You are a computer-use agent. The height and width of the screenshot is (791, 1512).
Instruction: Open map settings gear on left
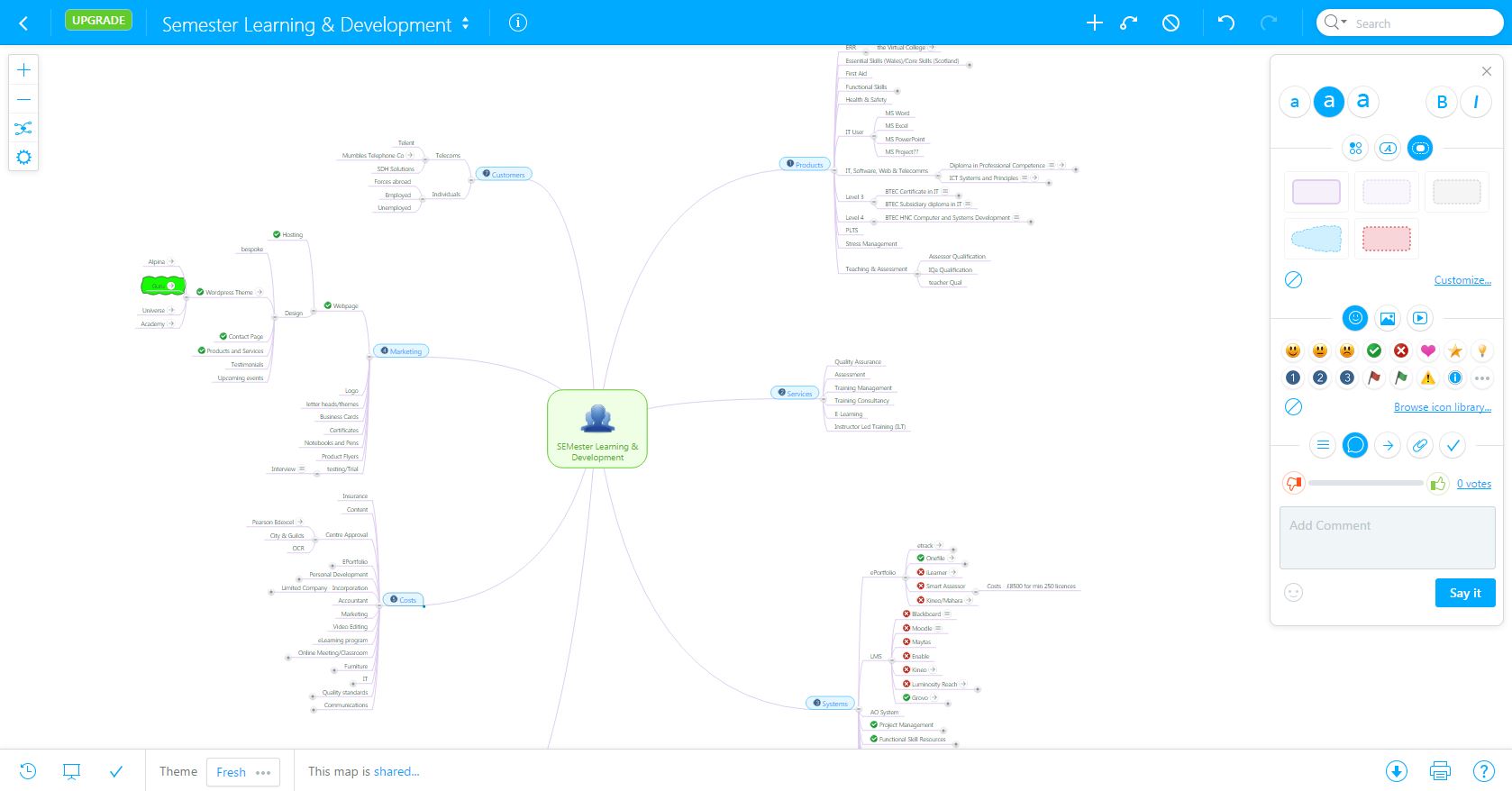23,157
